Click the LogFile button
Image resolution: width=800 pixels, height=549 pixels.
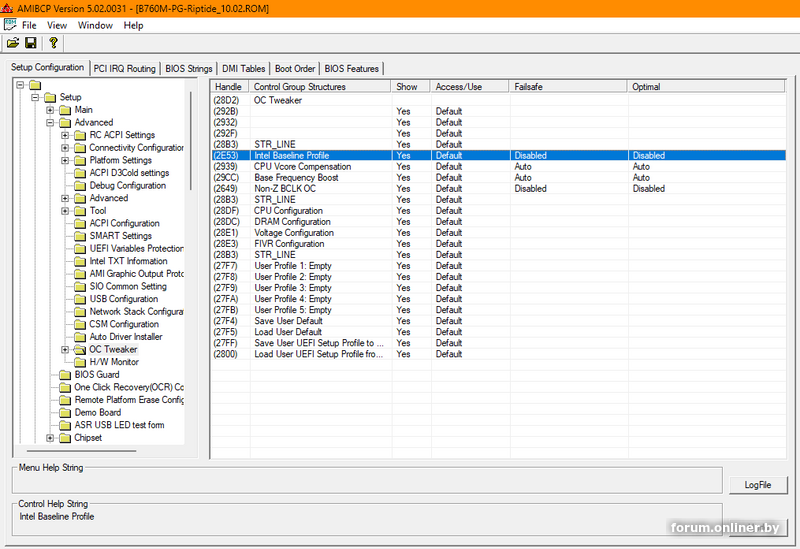pyautogui.click(x=758, y=485)
